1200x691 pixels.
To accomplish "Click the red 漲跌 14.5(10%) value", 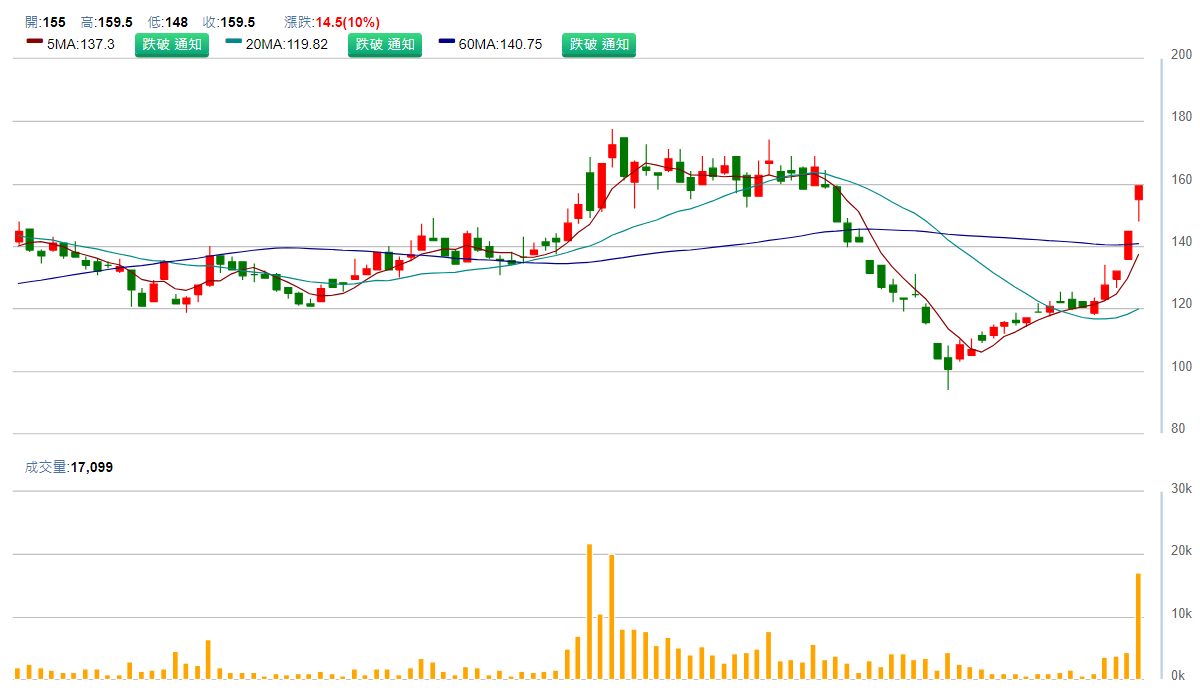I will pos(347,22).
